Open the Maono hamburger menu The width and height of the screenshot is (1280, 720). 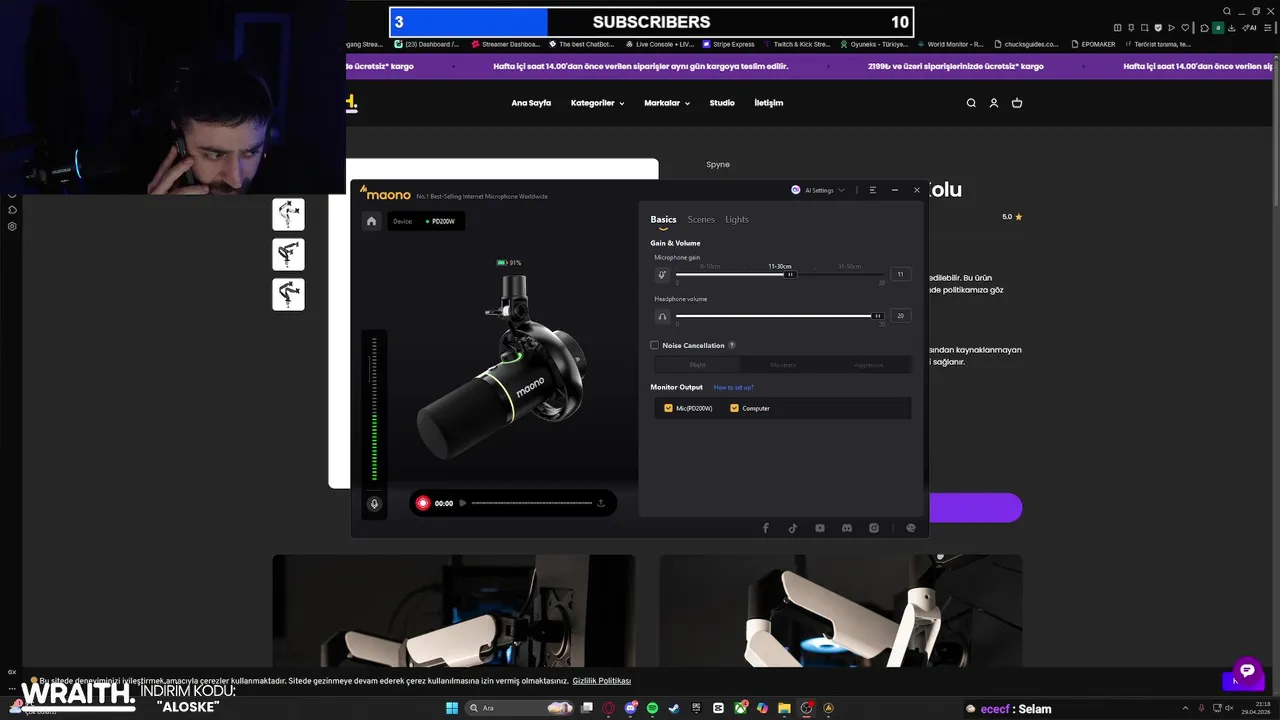coord(873,190)
